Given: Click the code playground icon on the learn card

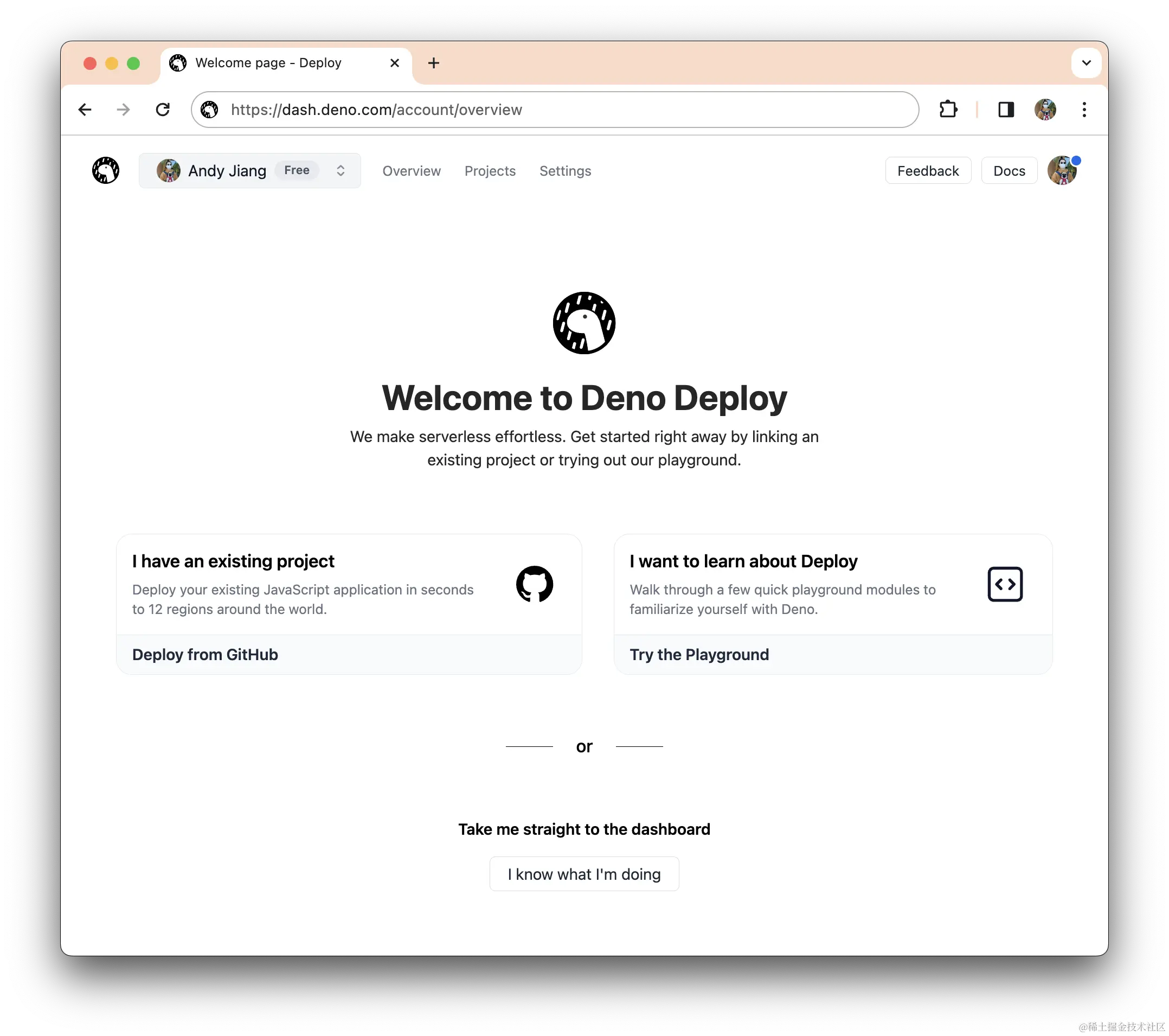Looking at the screenshot, I should click(1005, 584).
